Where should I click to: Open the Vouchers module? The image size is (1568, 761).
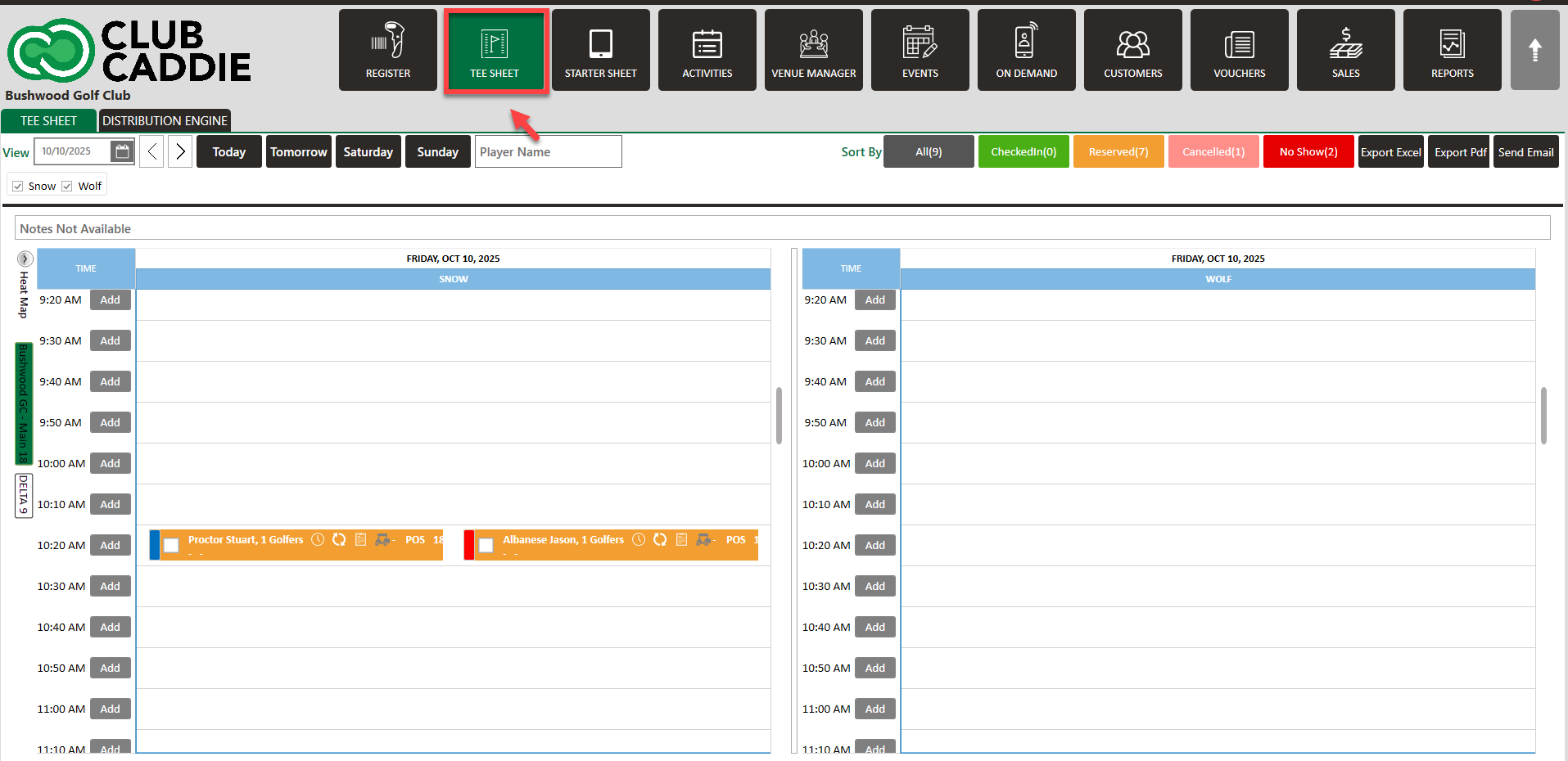[1239, 50]
